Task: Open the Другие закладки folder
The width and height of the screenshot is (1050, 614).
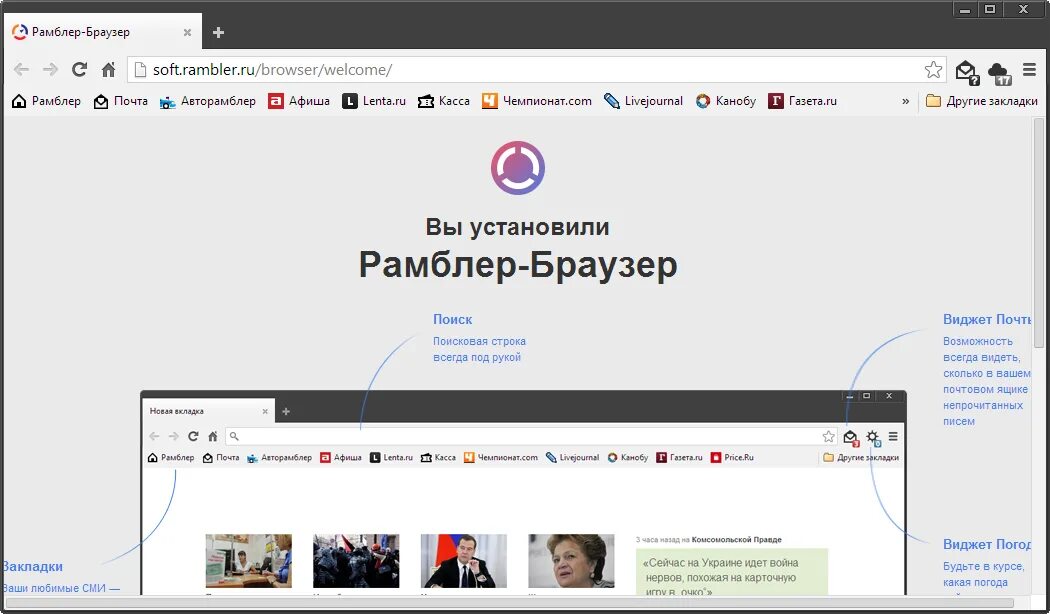Action: [982, 101]
